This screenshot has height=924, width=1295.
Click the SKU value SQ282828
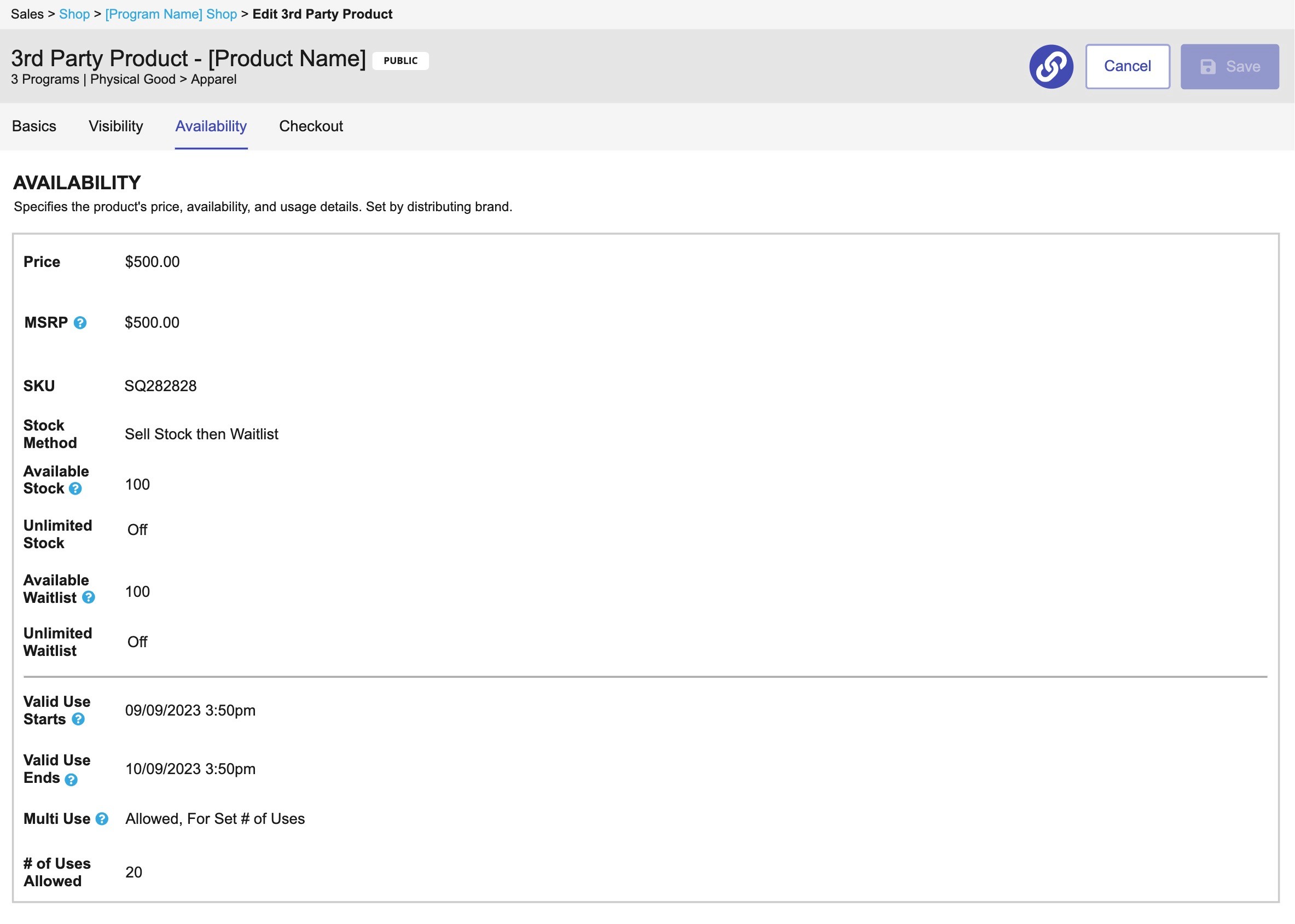pos(160,386)
